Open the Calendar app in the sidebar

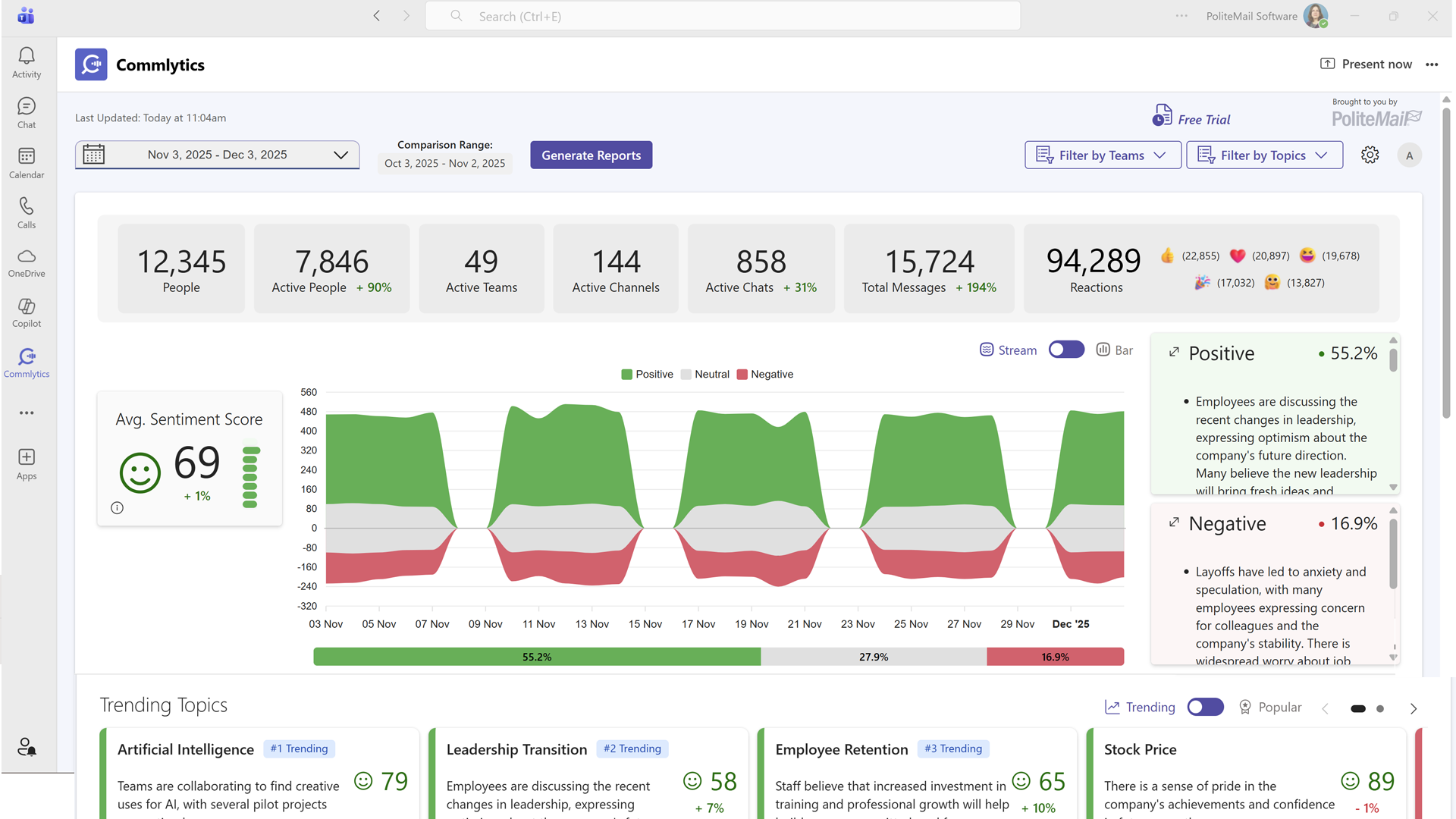point(27,162)
